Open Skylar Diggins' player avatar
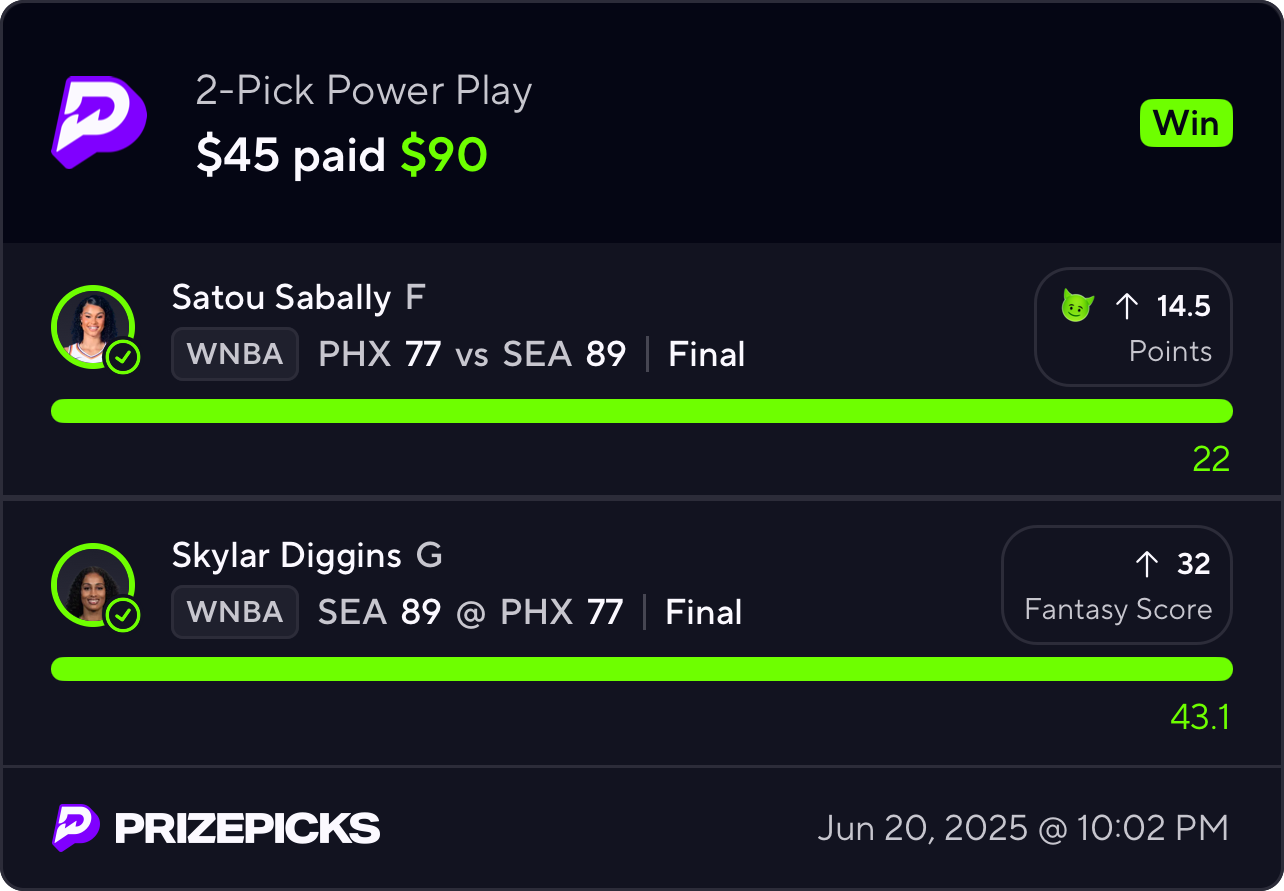1284x891 pixels. point(93,585)
